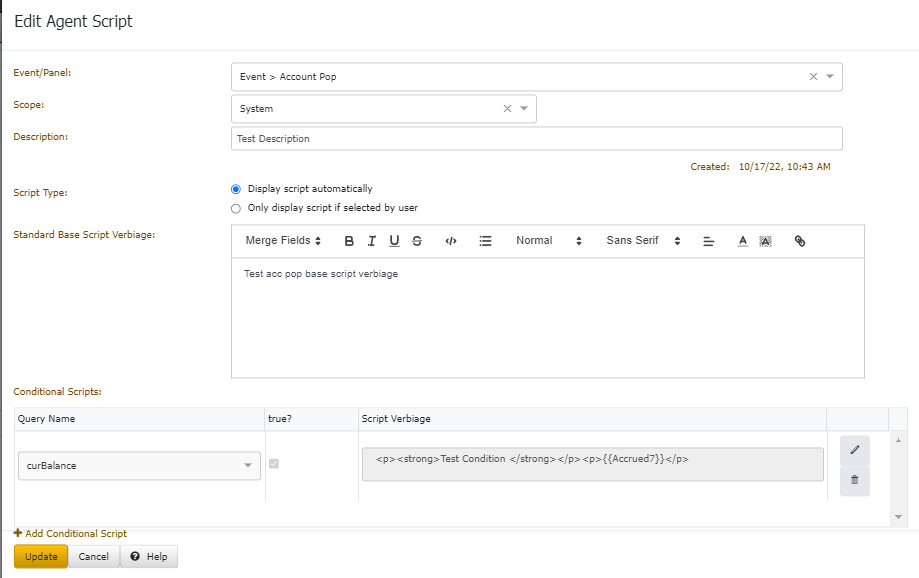Click into the Description text field
The image size is (919, 578).
point(536,139)
